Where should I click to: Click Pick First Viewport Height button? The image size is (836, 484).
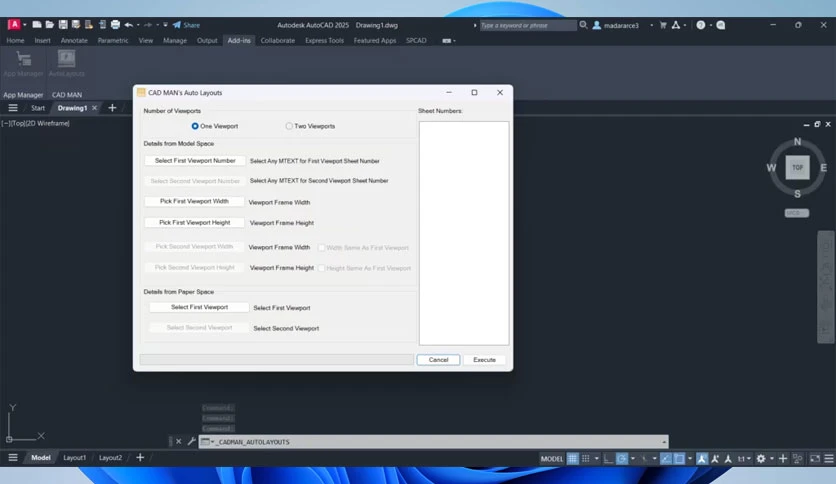point(194,222)
